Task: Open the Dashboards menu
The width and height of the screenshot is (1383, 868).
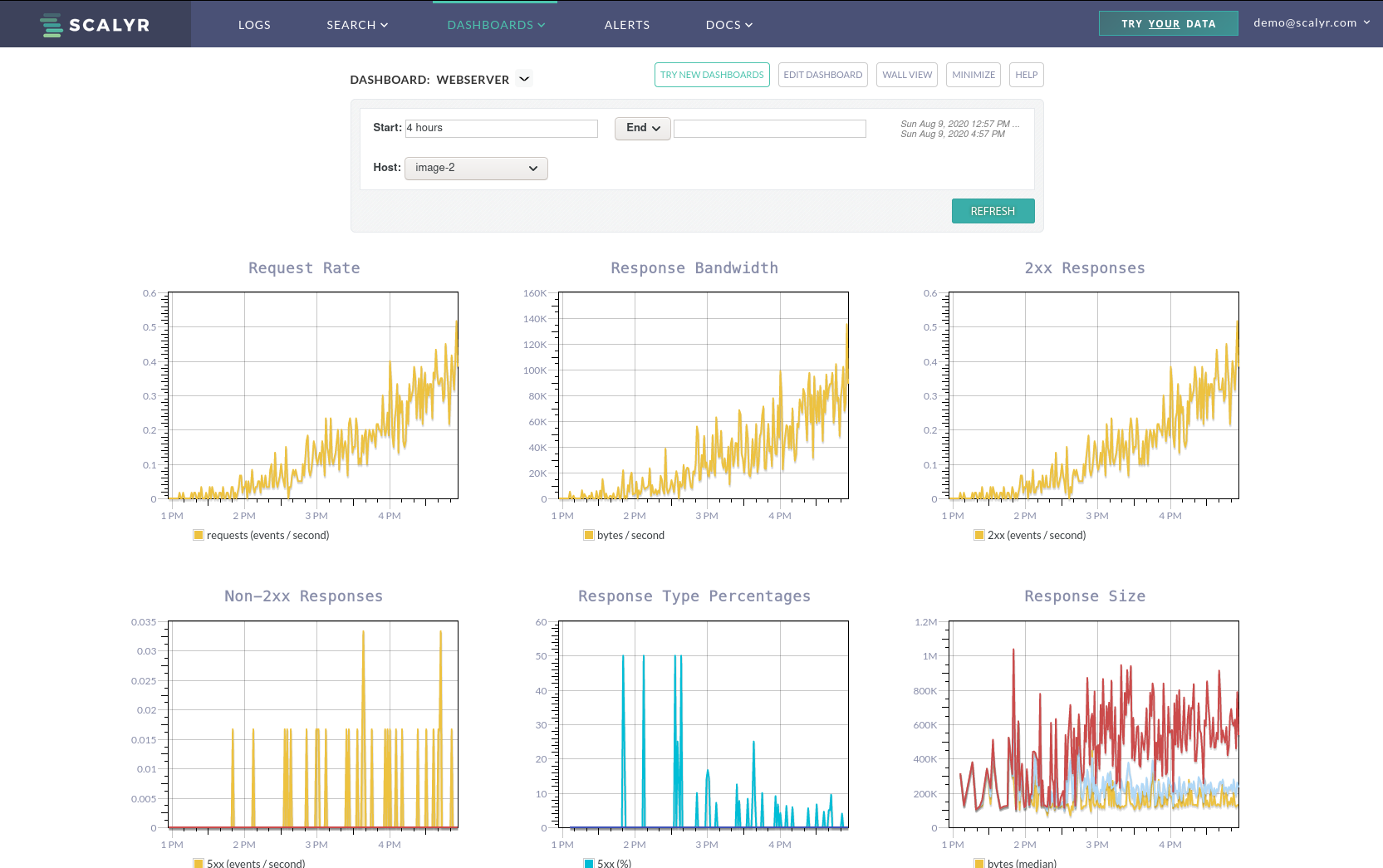Action: click(x=496, y=25)
